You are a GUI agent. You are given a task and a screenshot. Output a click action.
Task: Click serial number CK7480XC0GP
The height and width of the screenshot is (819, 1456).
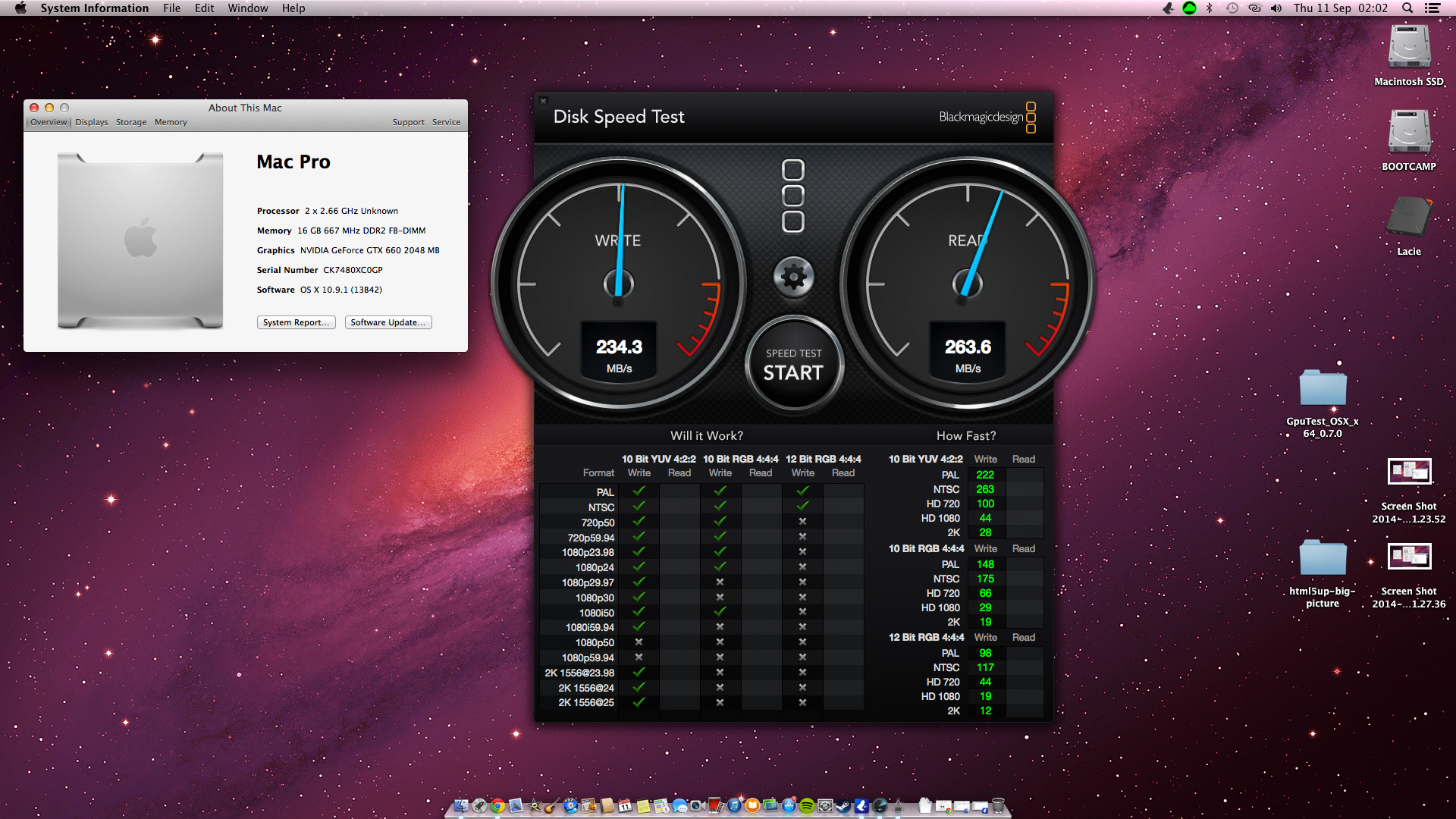click(x=353, y=270)
